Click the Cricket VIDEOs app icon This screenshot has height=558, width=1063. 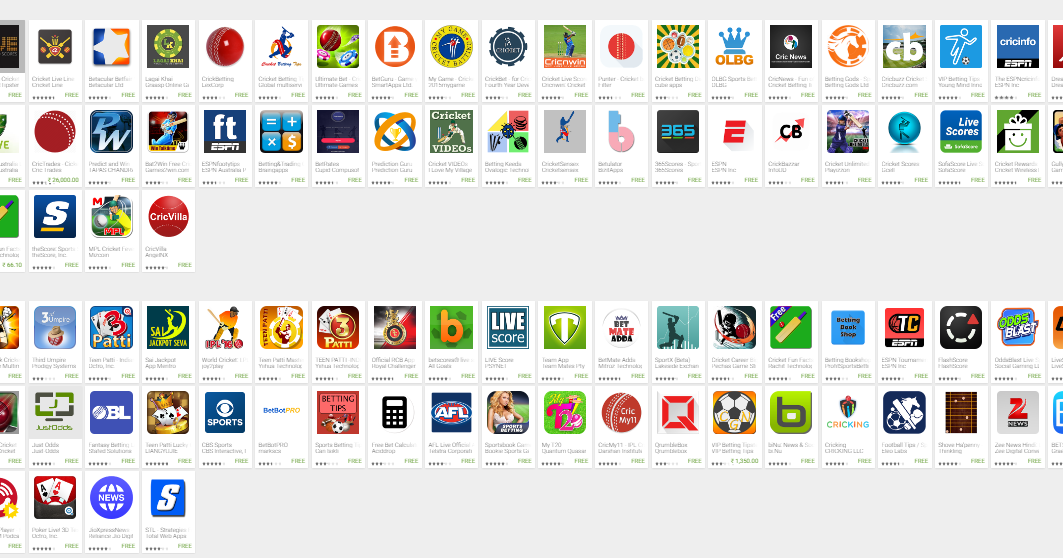(x=452, y=132)
